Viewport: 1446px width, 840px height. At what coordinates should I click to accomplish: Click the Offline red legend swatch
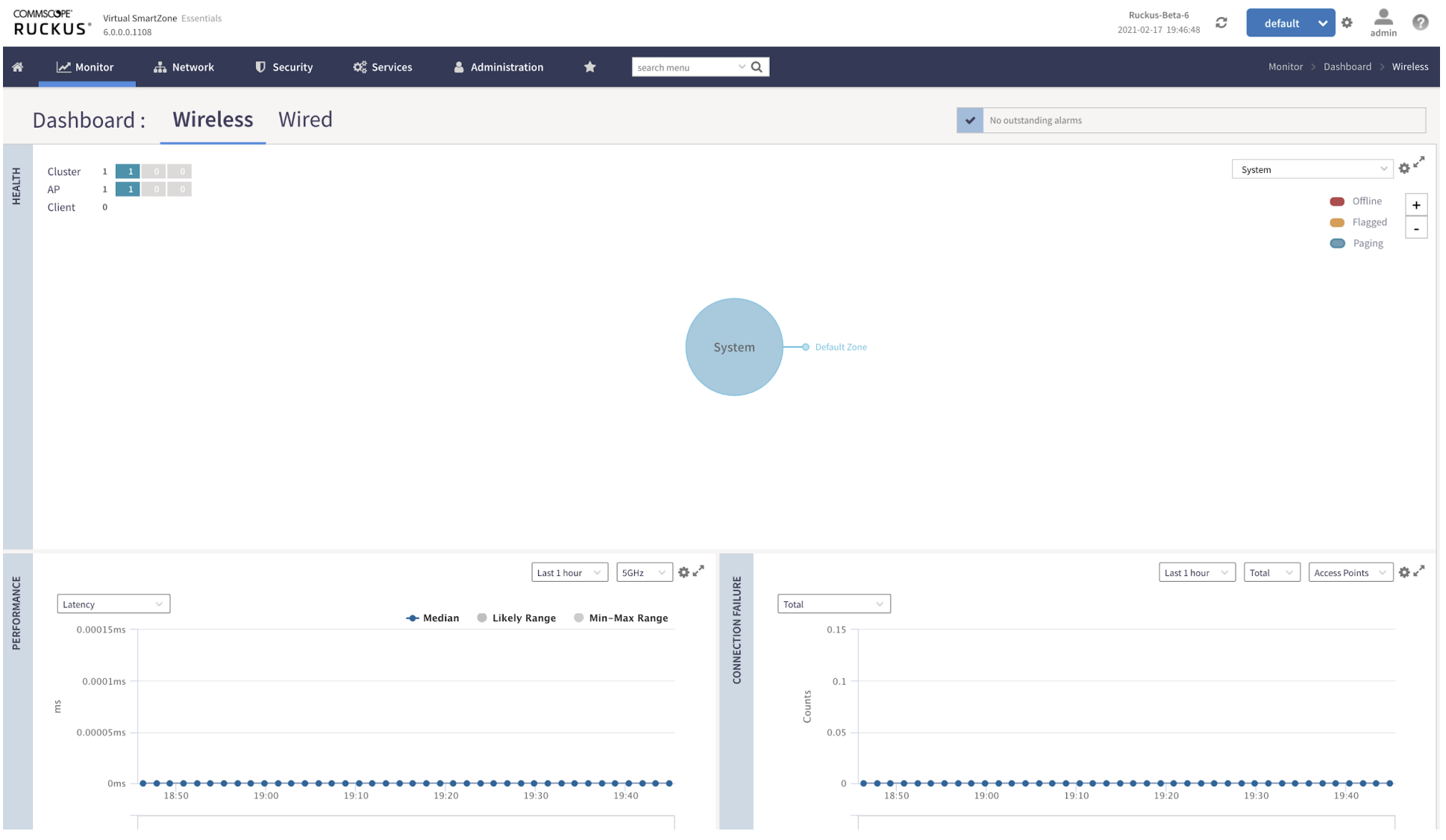(1337, 201)
